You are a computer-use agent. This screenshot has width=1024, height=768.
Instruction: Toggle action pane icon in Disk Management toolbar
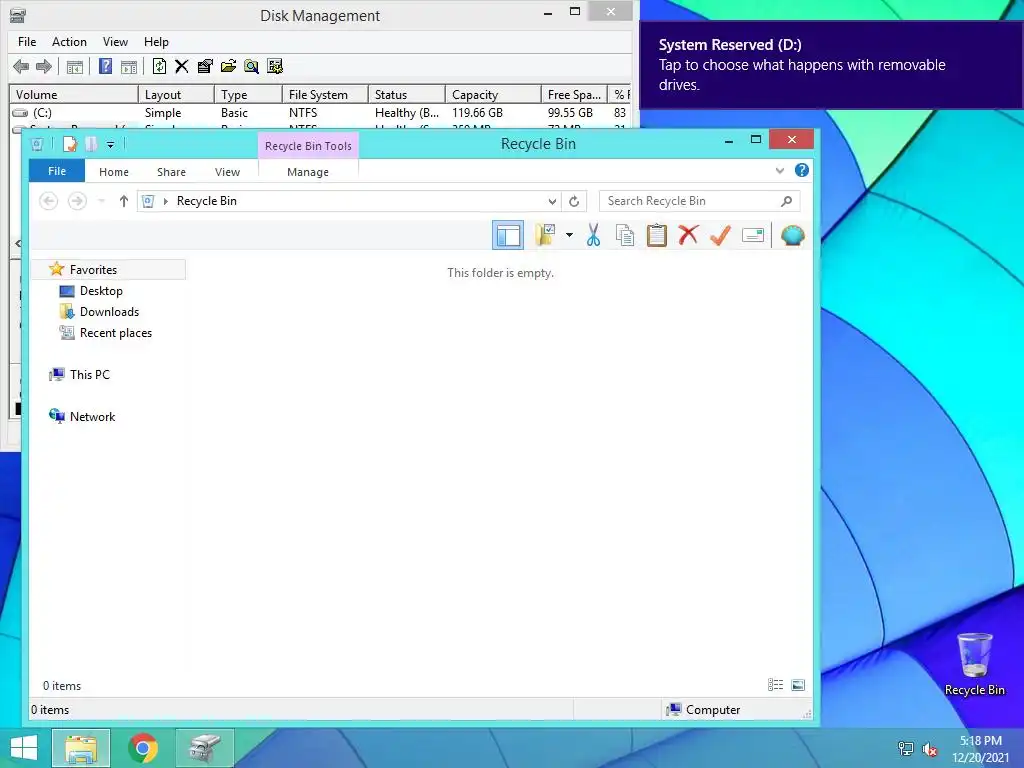129,66
